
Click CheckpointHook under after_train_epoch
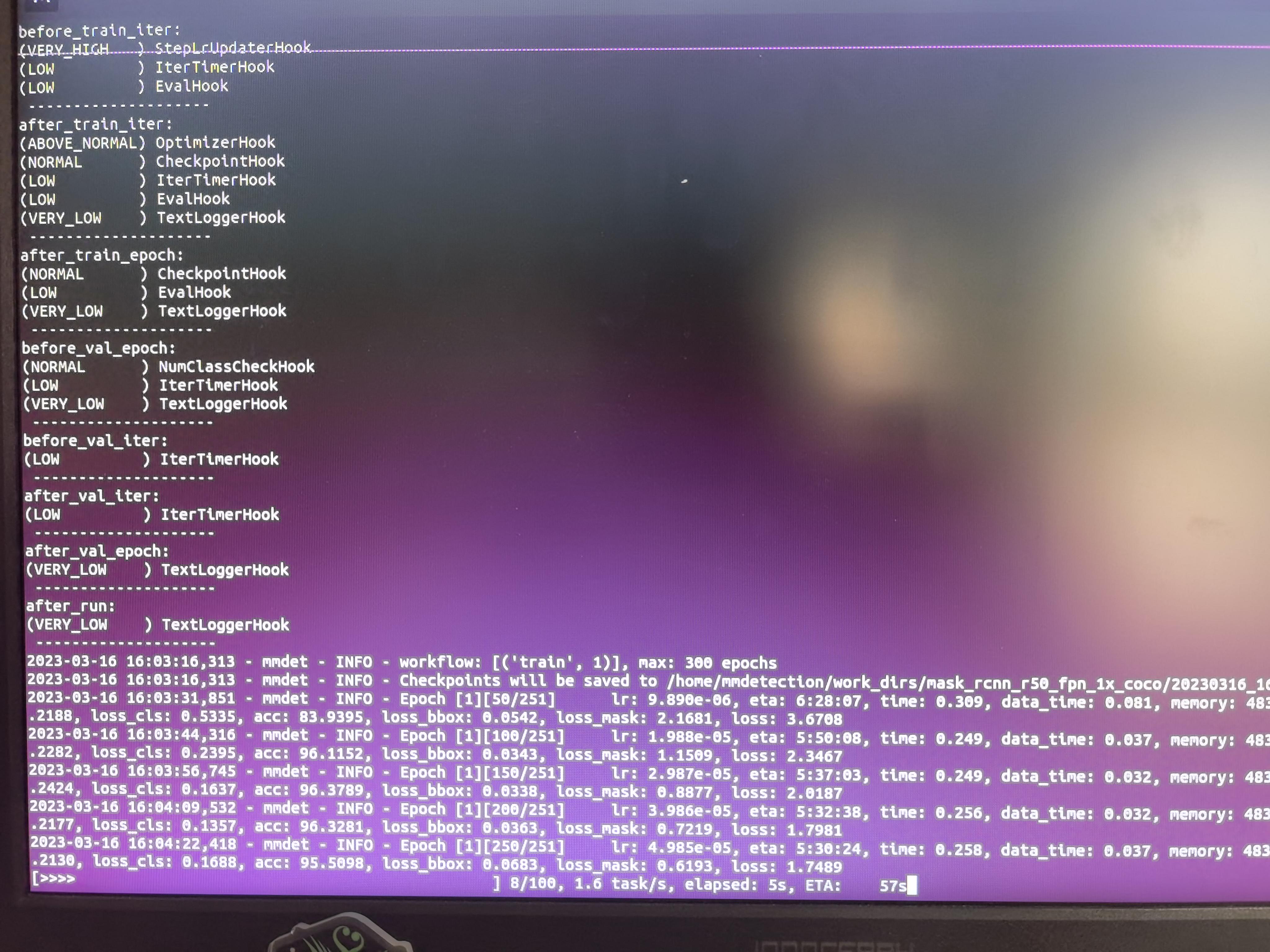click(222, 274)
